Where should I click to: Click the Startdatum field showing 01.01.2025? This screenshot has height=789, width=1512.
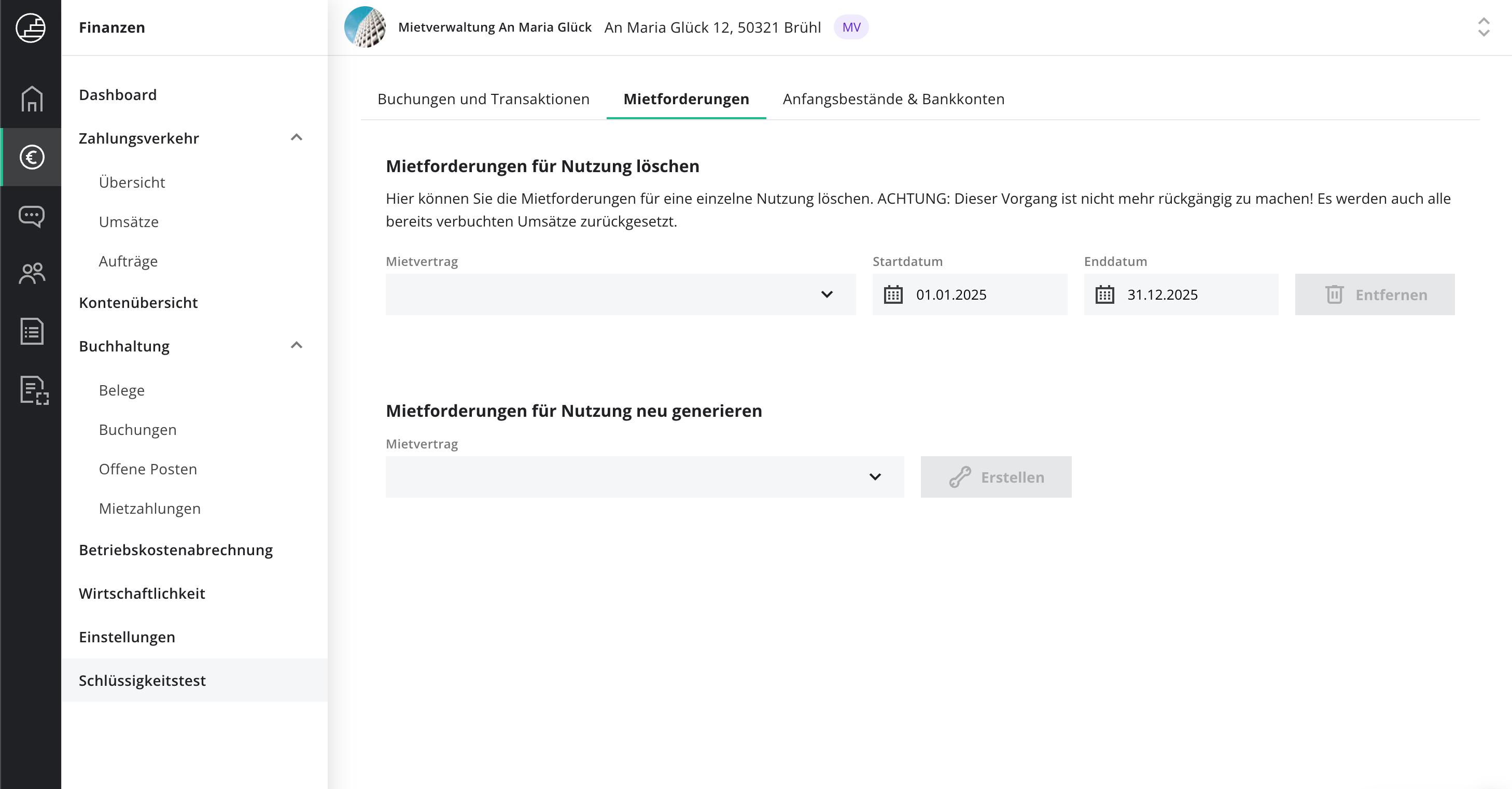[970, 294]
